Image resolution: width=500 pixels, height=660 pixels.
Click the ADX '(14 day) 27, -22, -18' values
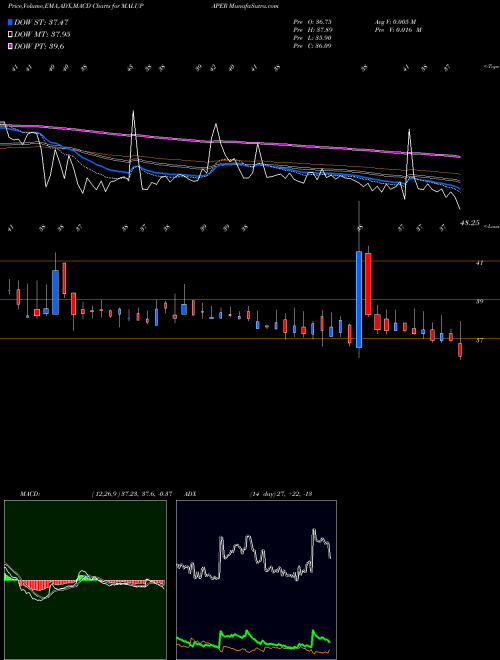coord(281,494)
